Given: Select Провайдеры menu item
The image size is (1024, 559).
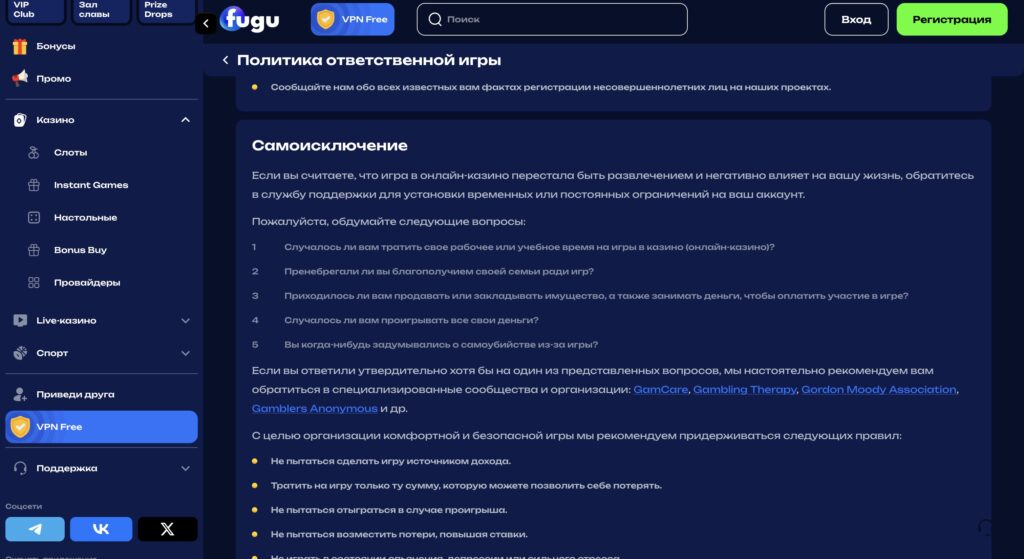Looking at the screenshot, I should pyautogui.click(x=87, y=282).
